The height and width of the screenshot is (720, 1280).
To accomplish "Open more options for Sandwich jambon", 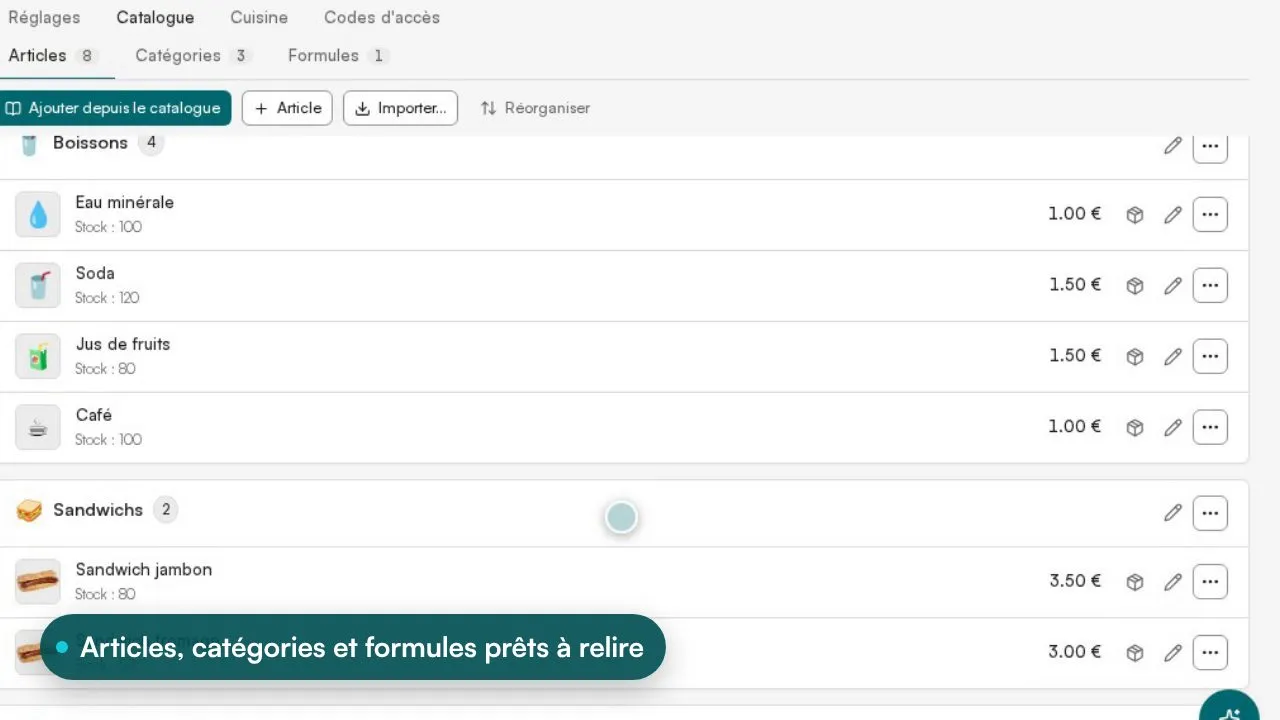I will (1210, 581).
